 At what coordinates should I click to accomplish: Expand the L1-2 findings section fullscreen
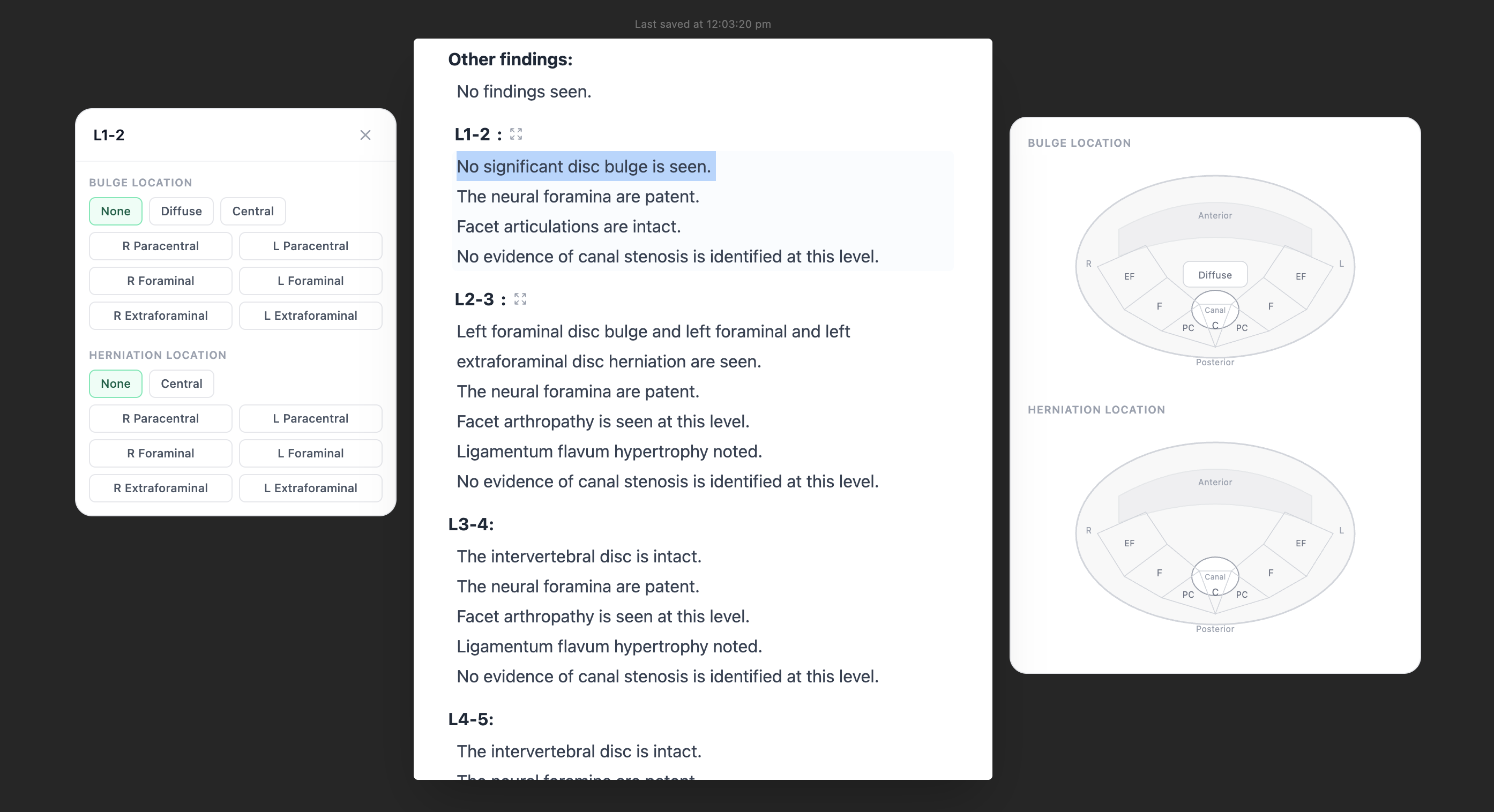point(516,134)
